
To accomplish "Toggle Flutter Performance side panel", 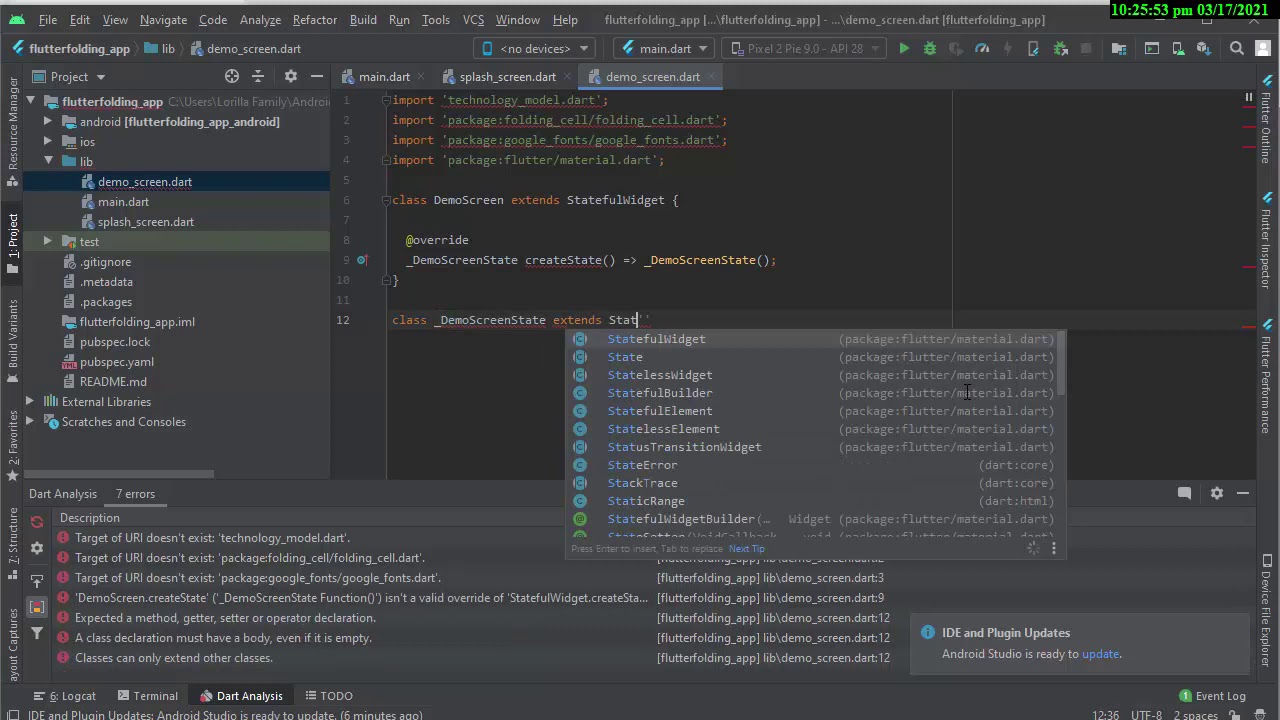I will point(1266,375).
